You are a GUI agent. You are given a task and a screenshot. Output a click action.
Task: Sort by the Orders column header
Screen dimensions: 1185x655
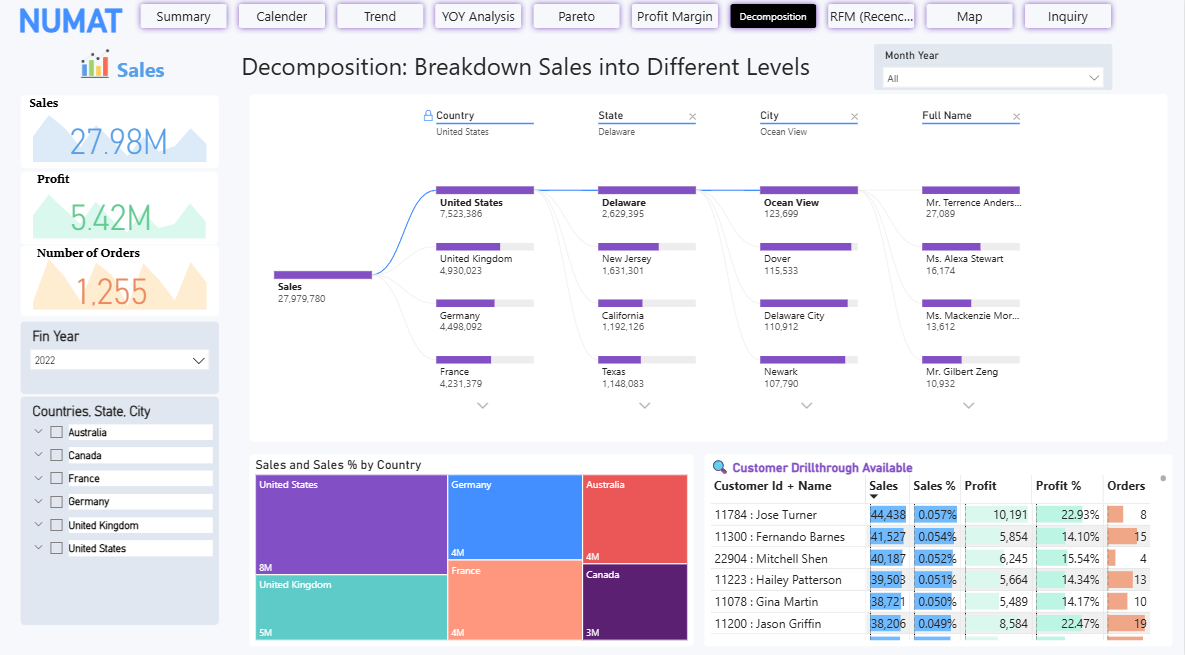1126,486
